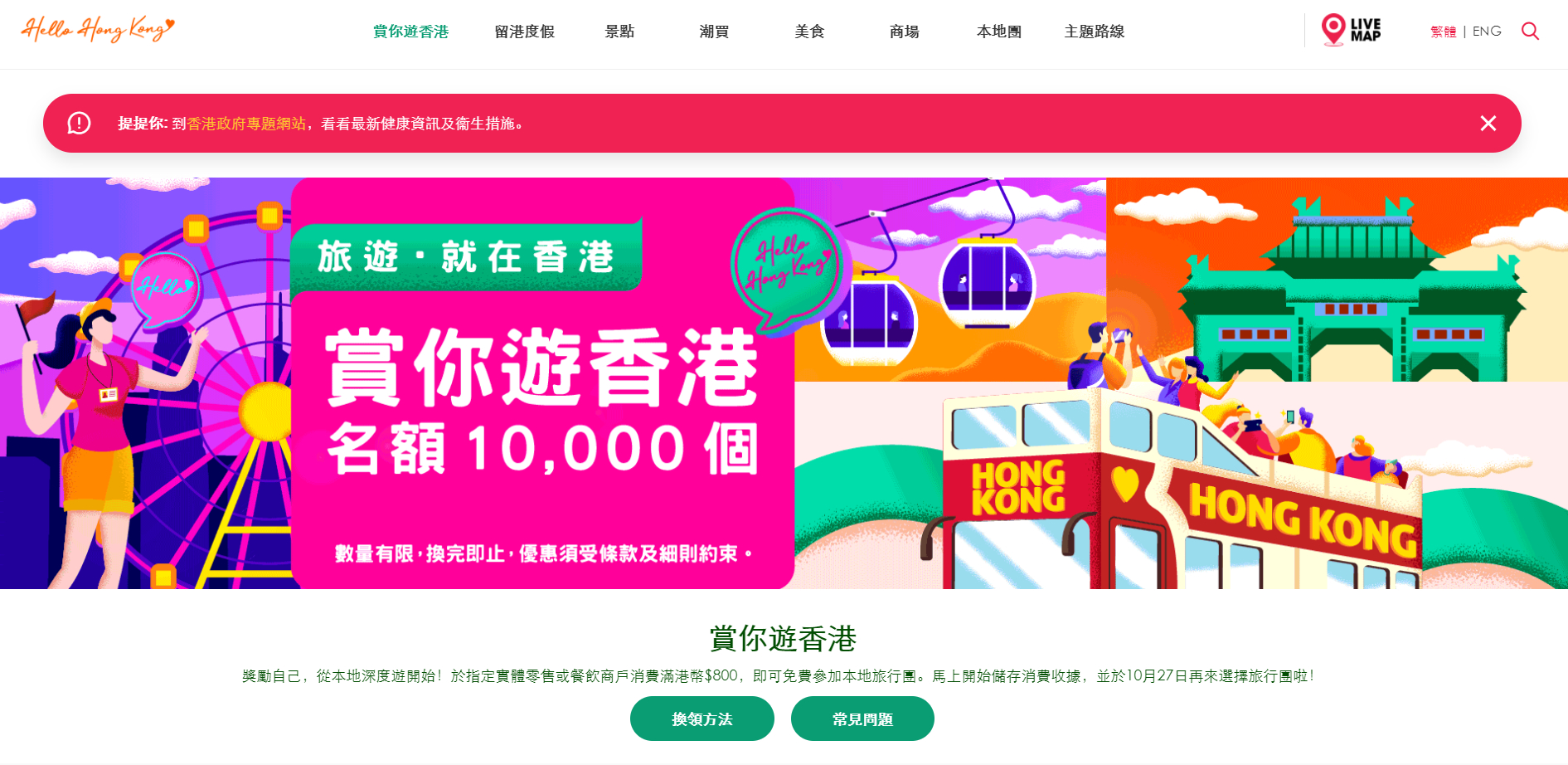Image resolution: width=1568 pixels, height=765 pixels.
Task: Click the 常見問題 button
Action: (862, 719)
